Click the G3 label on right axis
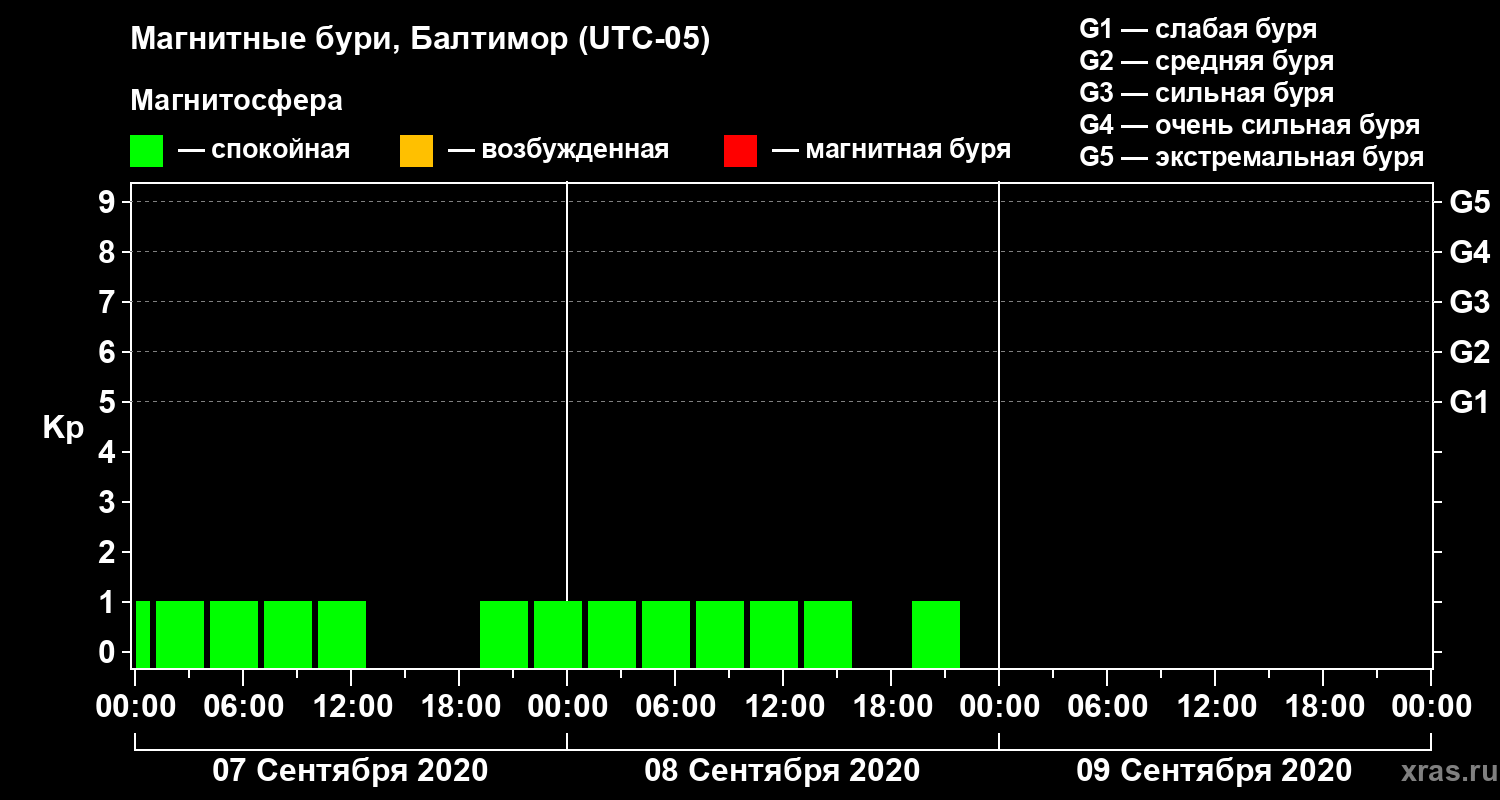Image resolution: width=1500 pixels, height=800 pixels. (1470, 302)
